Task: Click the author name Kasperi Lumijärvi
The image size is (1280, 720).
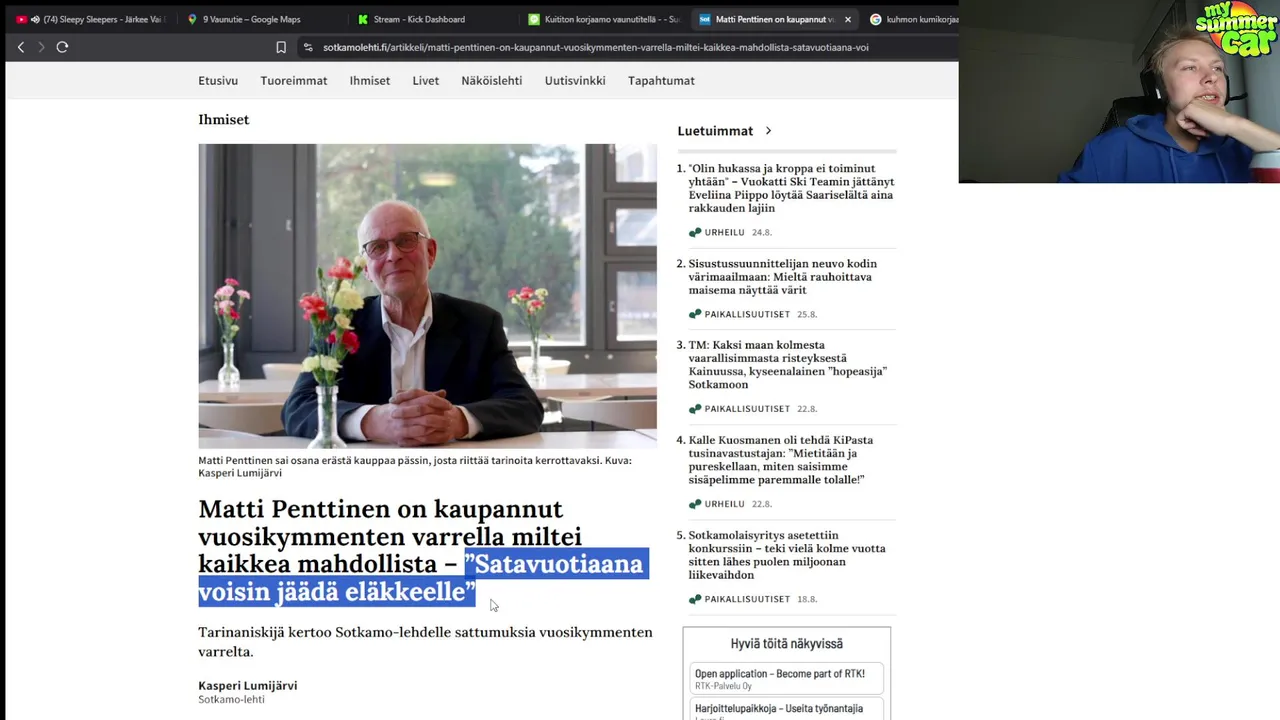Action: point(247,685)
